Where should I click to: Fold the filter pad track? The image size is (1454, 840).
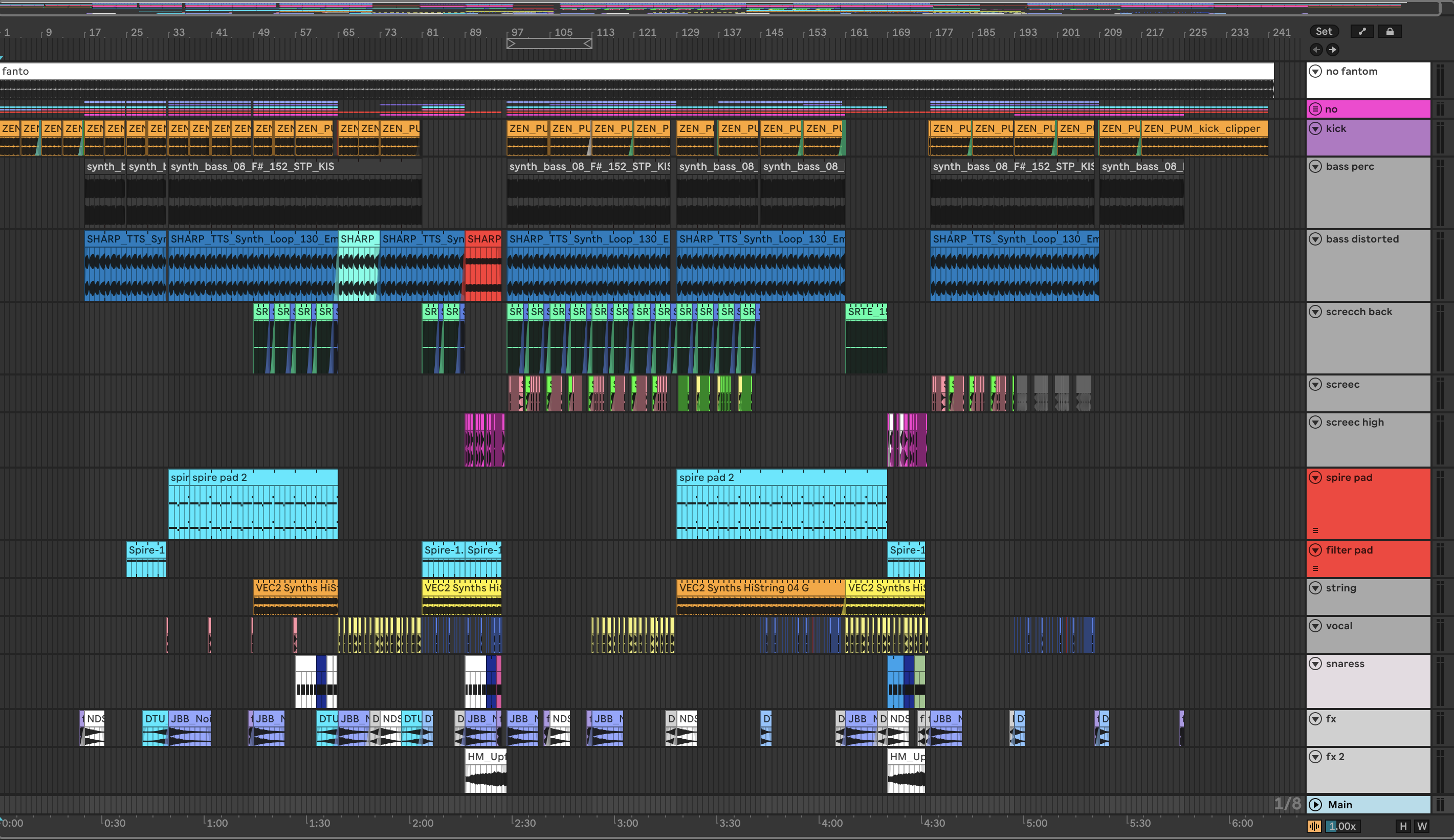click(x=1315, y=550)
